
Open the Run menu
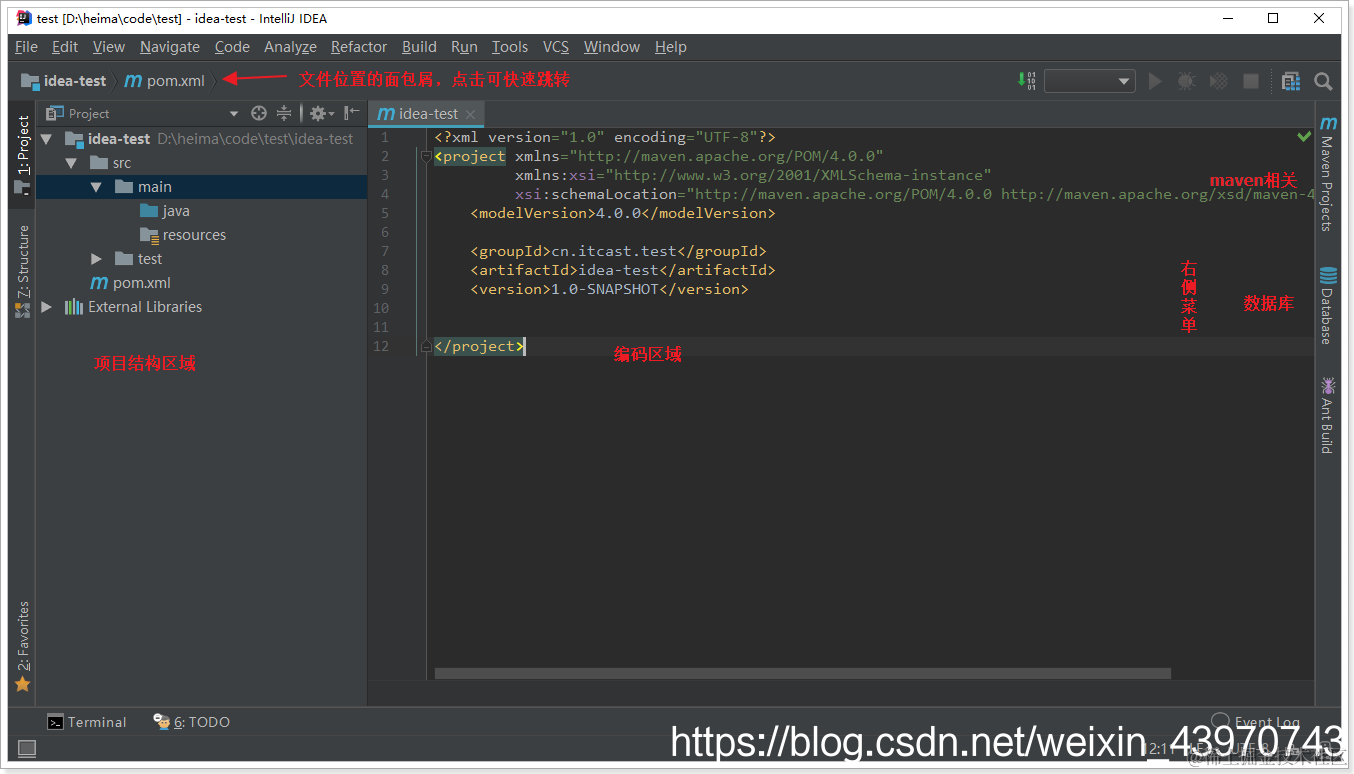pos(464,47)
